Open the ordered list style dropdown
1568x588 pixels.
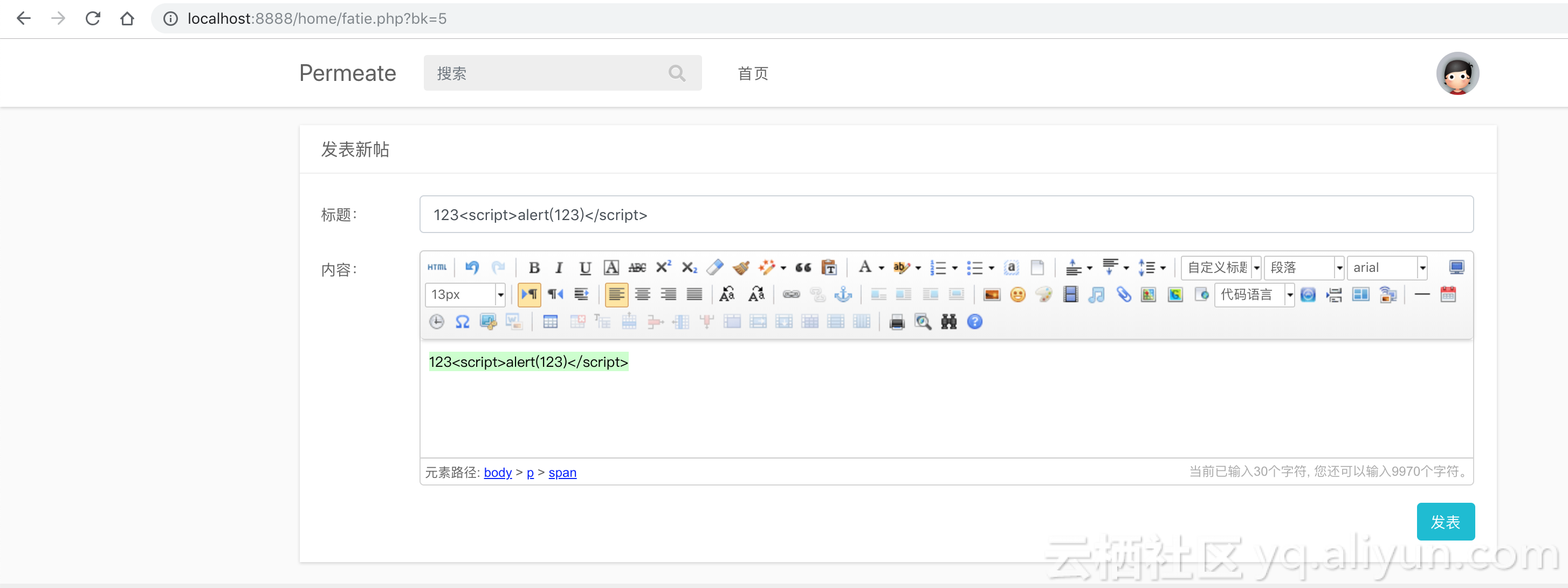pyautogui.click(x=955, y=268)
